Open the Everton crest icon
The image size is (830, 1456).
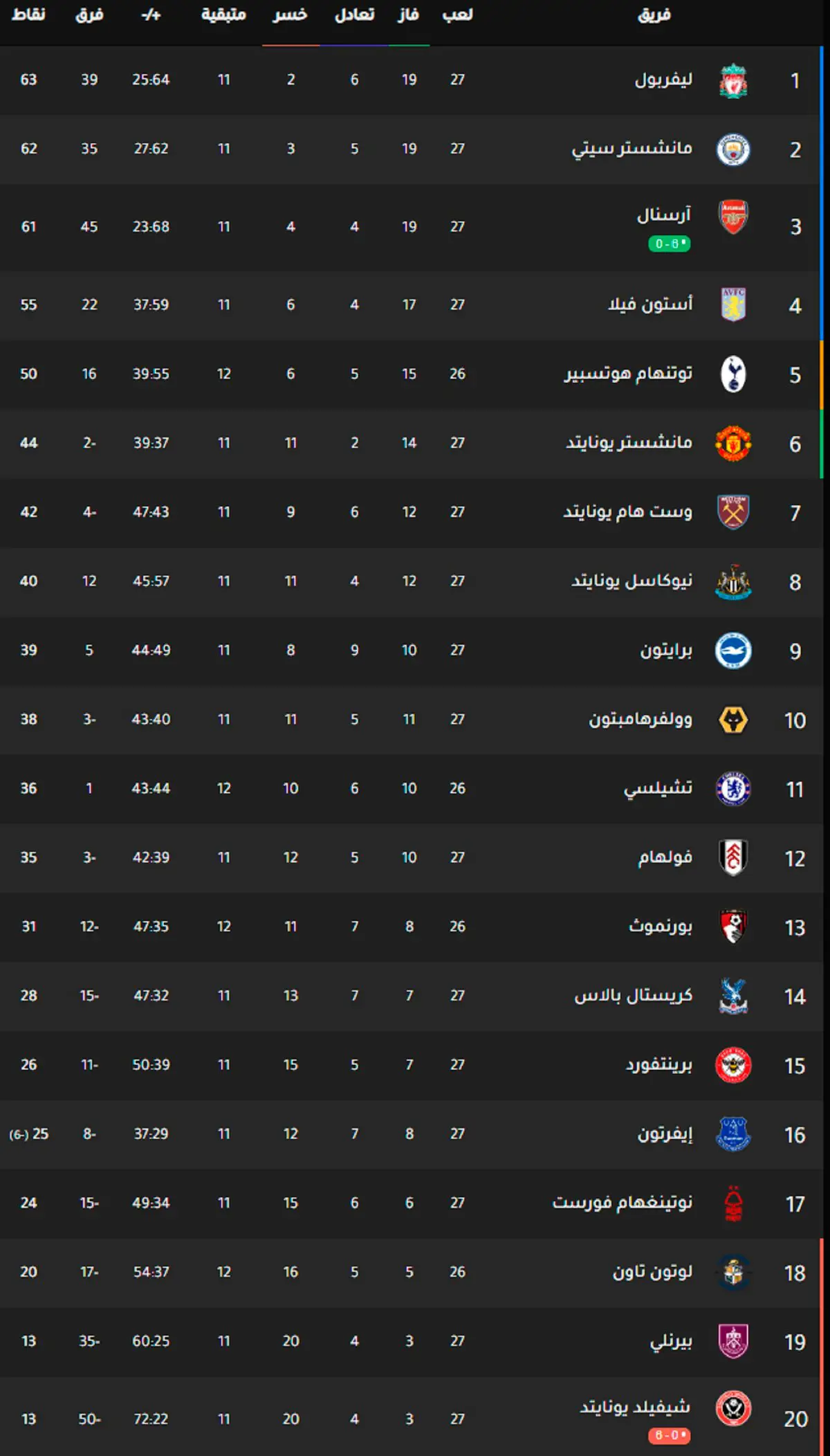(733, 1134)
